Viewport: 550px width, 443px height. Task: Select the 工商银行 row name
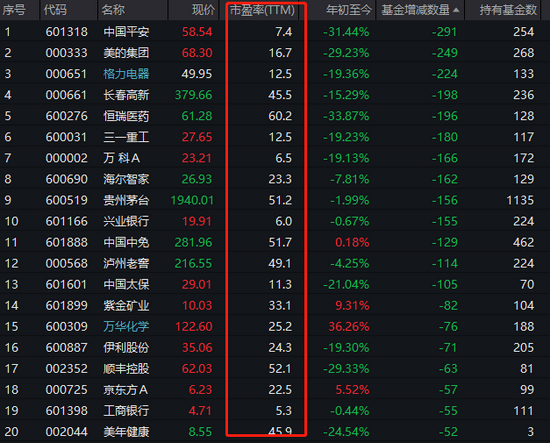126,411
